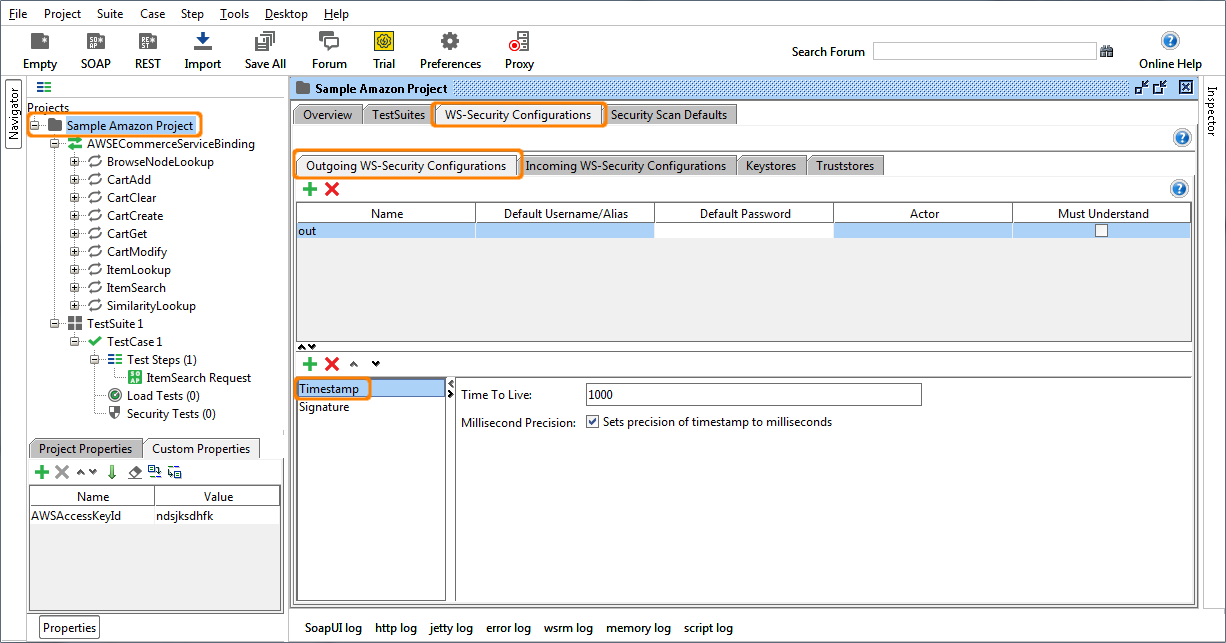
Task: Toggle Millisecond Precision checkbox
Action: tap(592, 422)
